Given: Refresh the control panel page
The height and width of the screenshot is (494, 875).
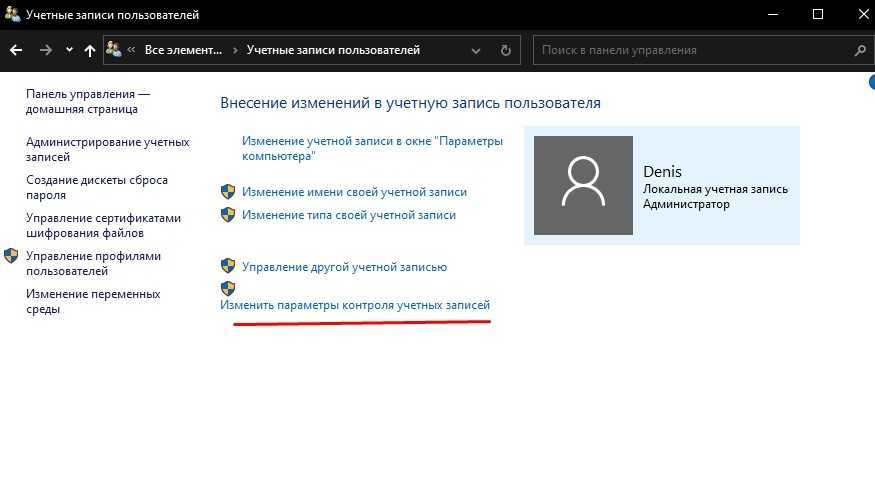Looking at the screenshot, I should pos(506,50).
